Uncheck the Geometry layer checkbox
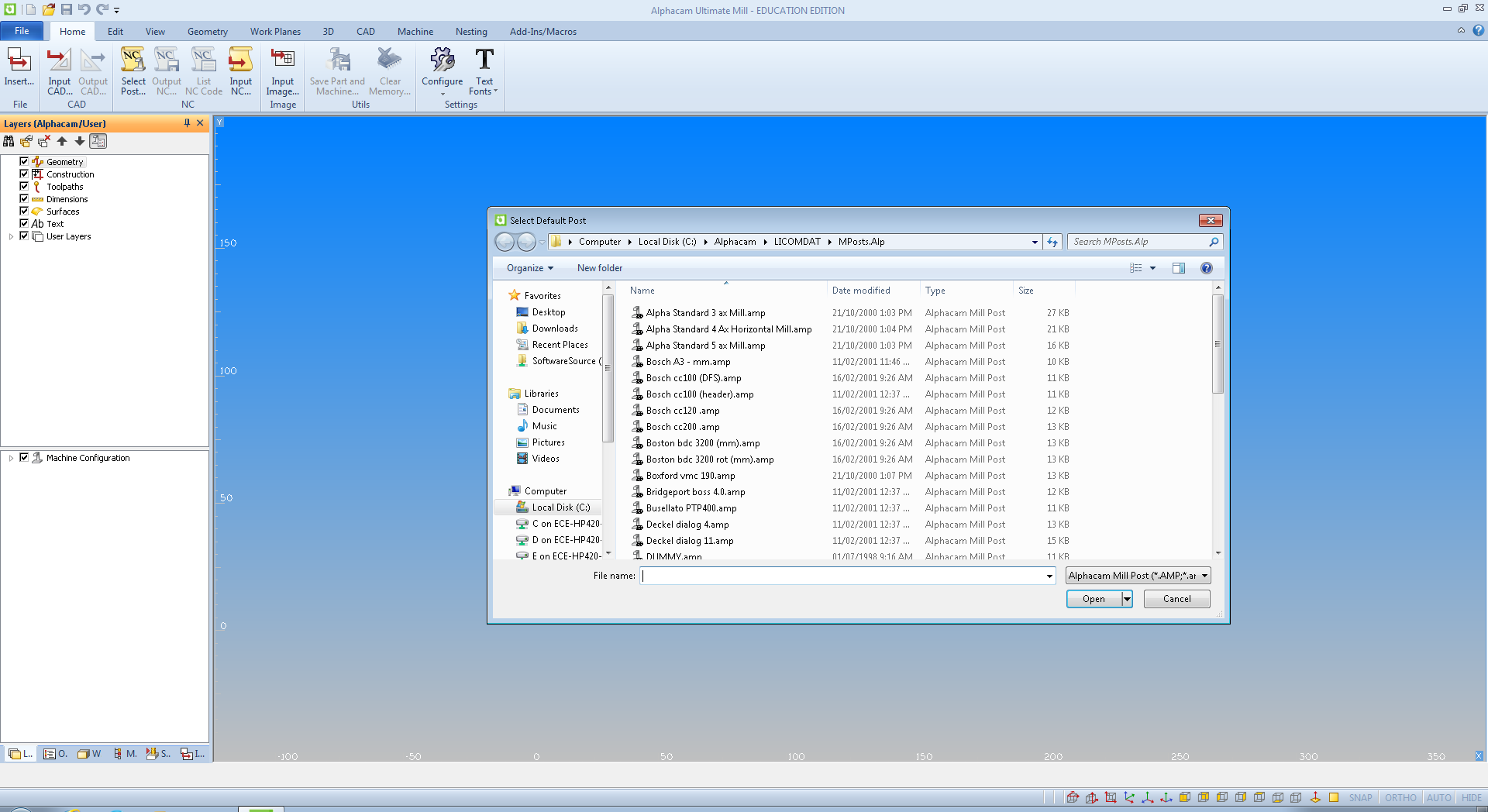 tap(24, 161)
